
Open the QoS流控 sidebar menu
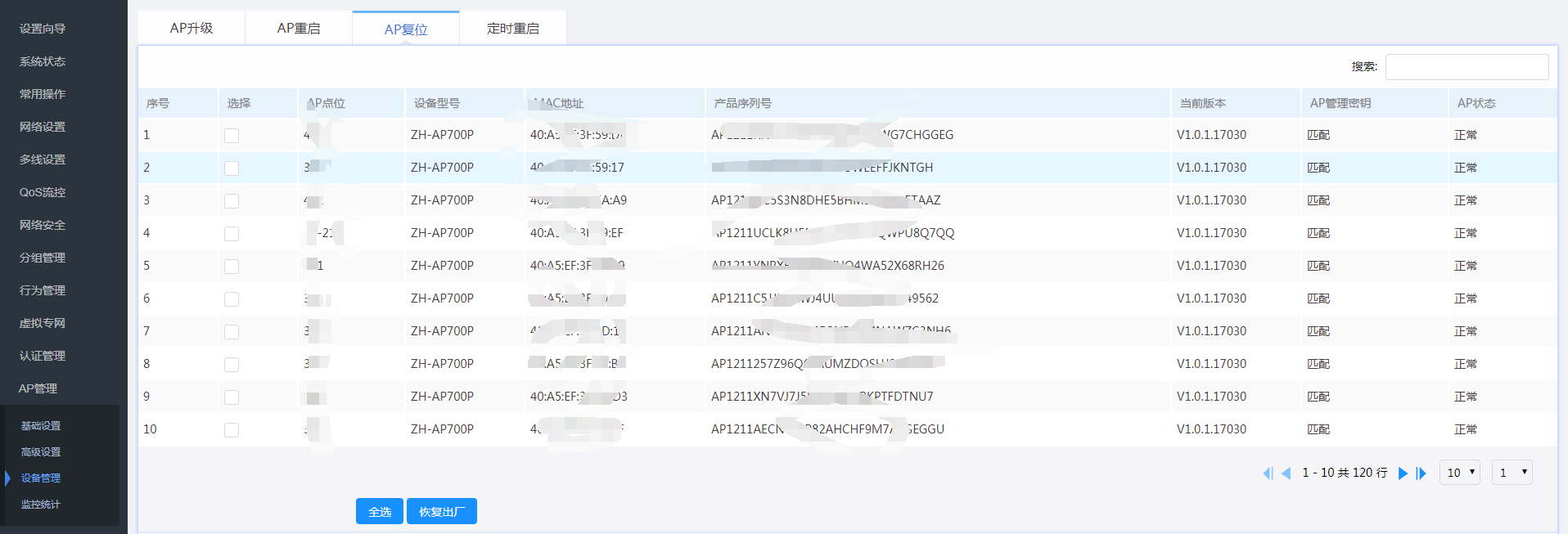(43, 192)
